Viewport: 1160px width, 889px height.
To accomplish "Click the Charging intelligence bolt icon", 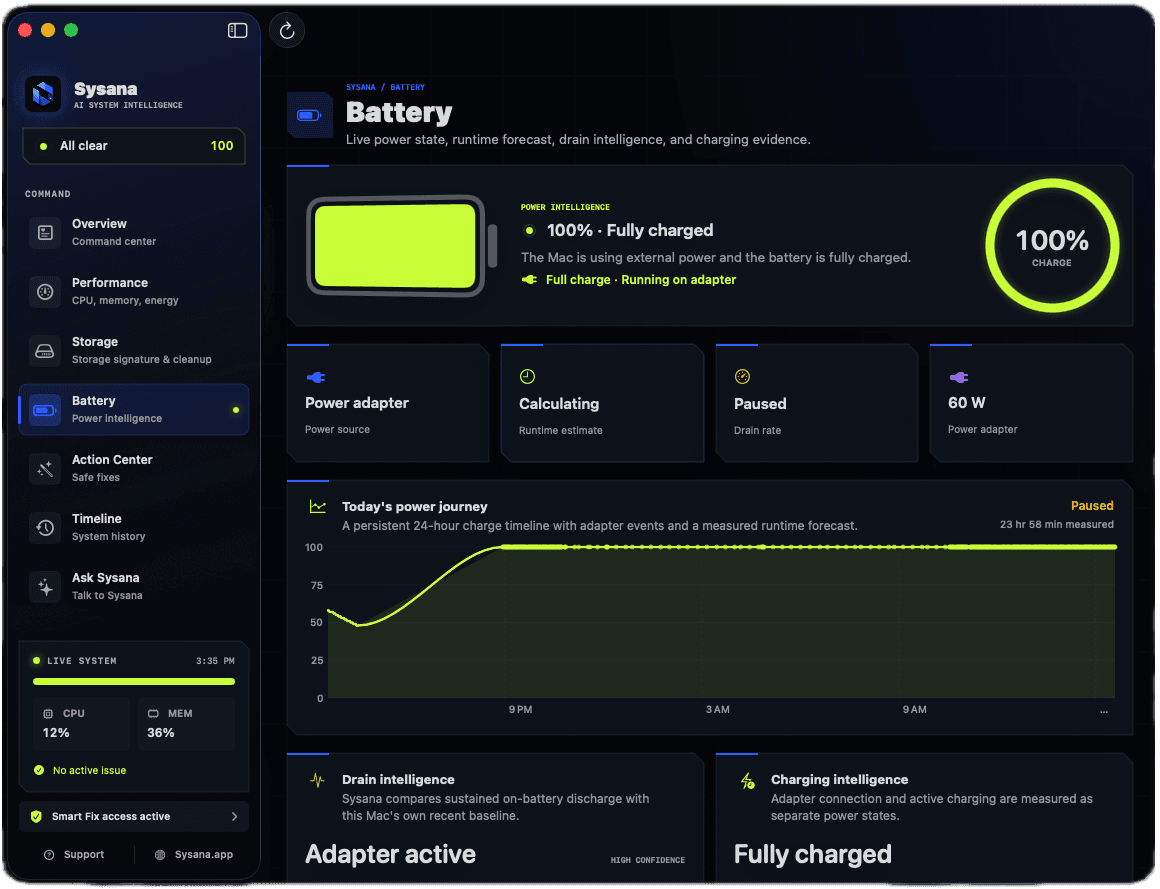I will click(x=748, y=782).
